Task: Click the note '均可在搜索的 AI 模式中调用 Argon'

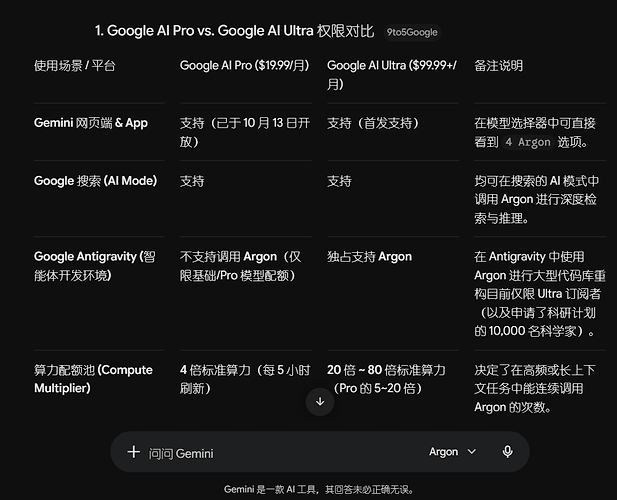Action: 537,190
